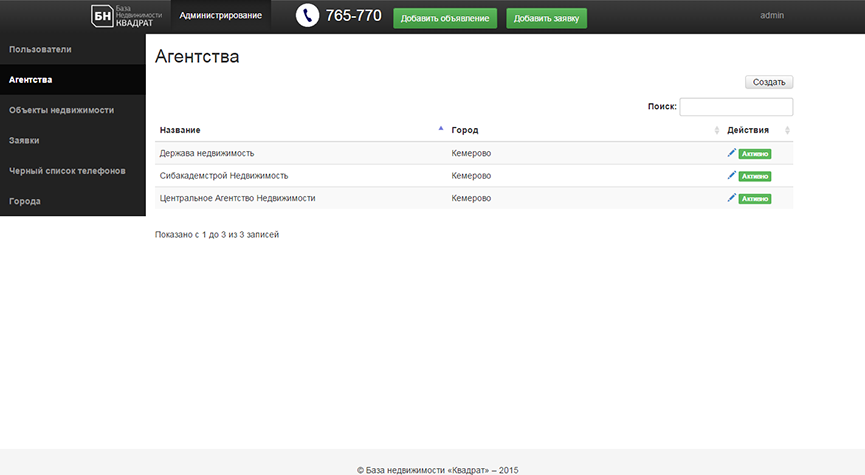Toggle Активно status for Сибакадемстрой Недвижимость
The height and width of the screenshot is (475, 865).
point(755,177)
